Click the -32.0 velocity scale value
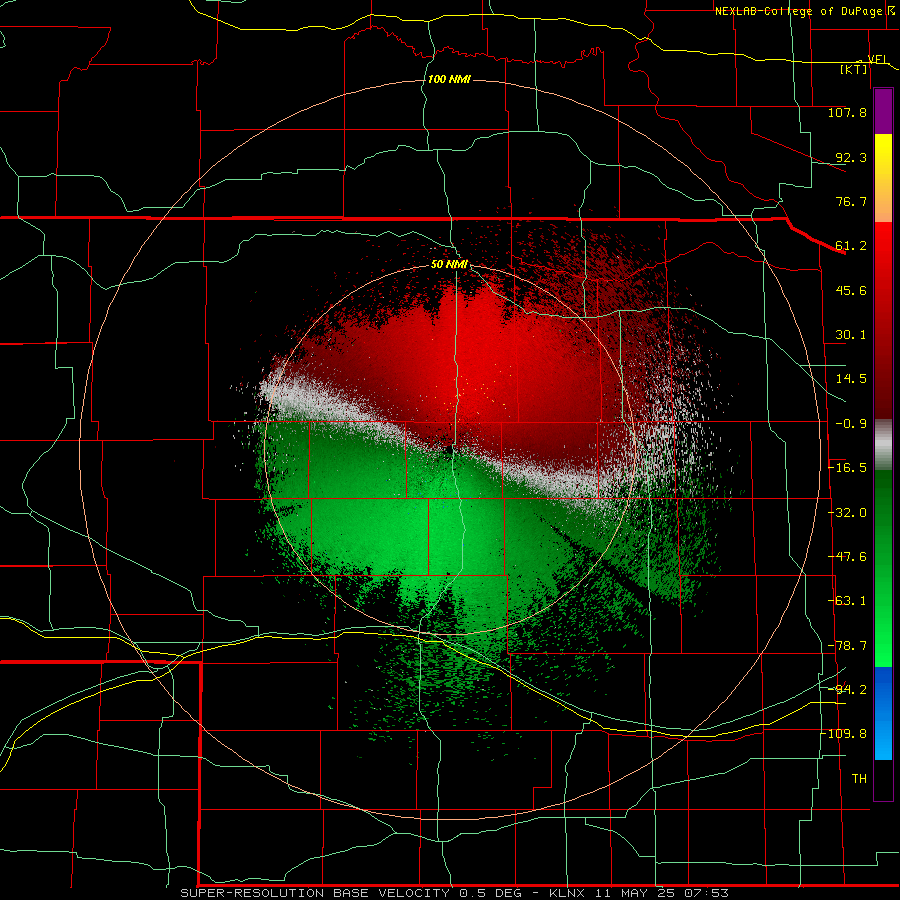The height and width of the screenshot is (900, 900). 847,513
